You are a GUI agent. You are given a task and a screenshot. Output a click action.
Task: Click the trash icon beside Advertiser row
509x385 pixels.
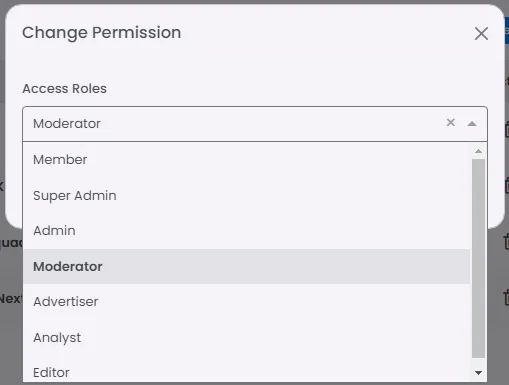point(507,297)
